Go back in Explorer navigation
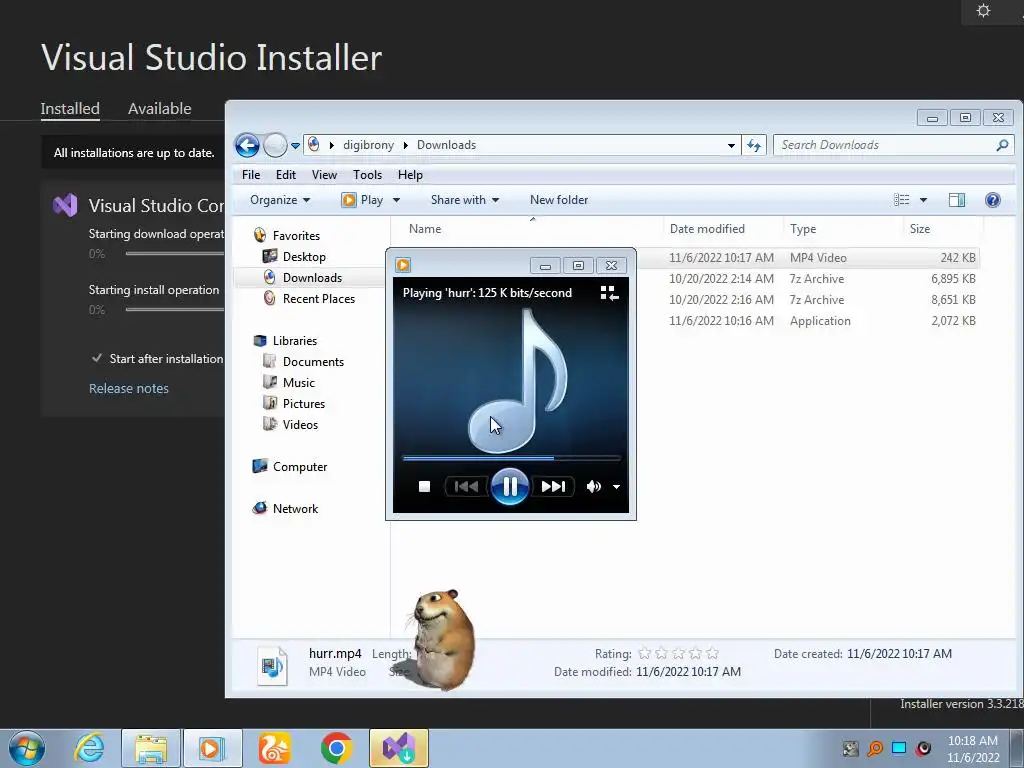This screenshot has width=1024, height=768. (248, 145)
